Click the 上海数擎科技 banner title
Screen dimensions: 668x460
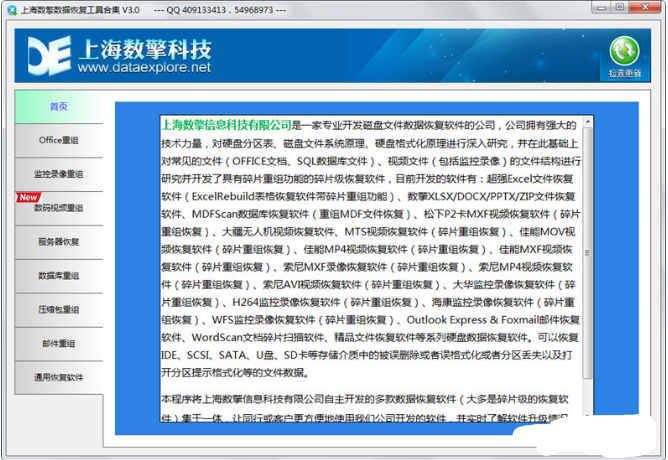click(145, 49)
